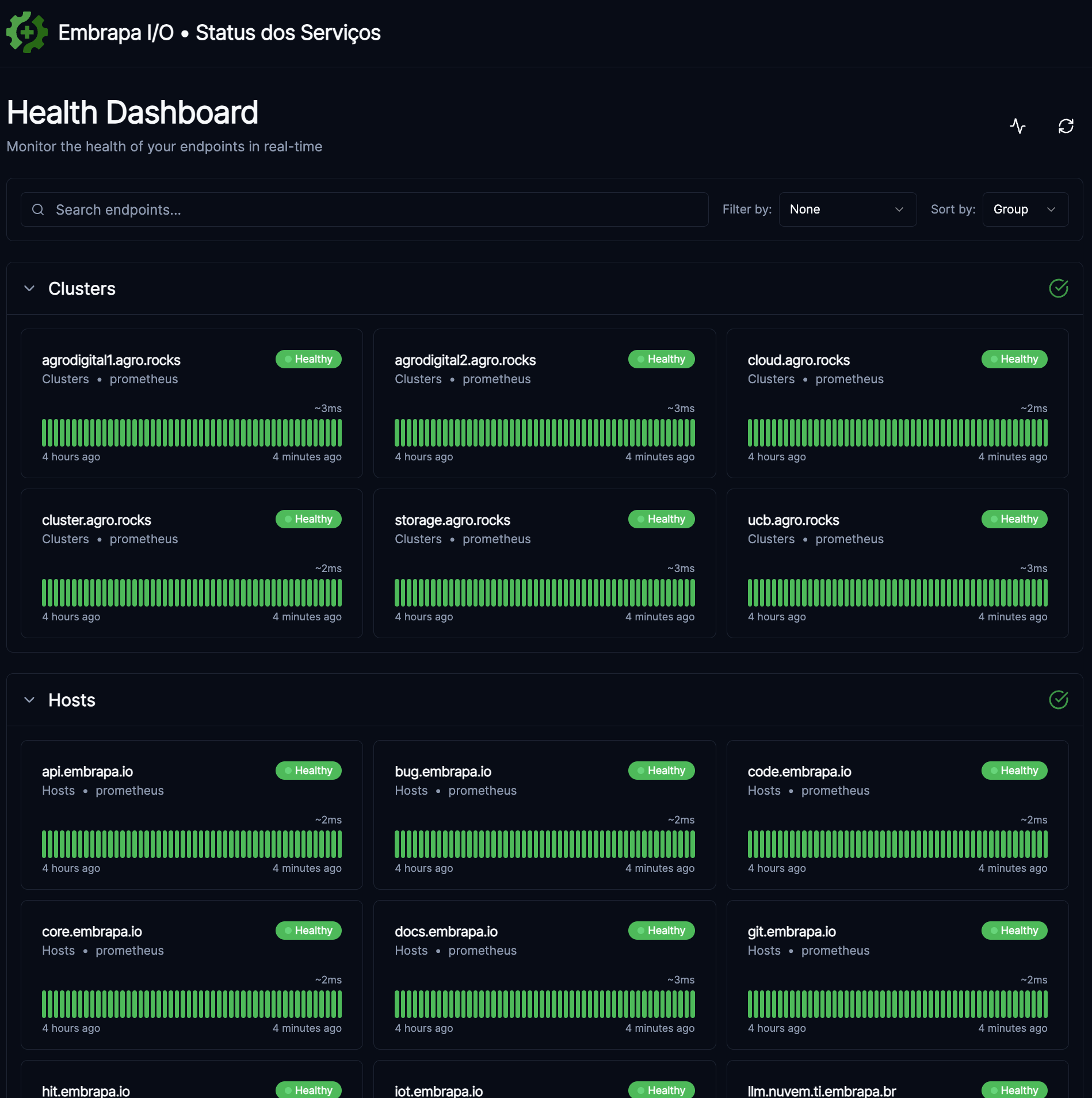Click the "Clusters" group heading
The width and height of the screenshot is (1092, 1098).
[82, 288]
